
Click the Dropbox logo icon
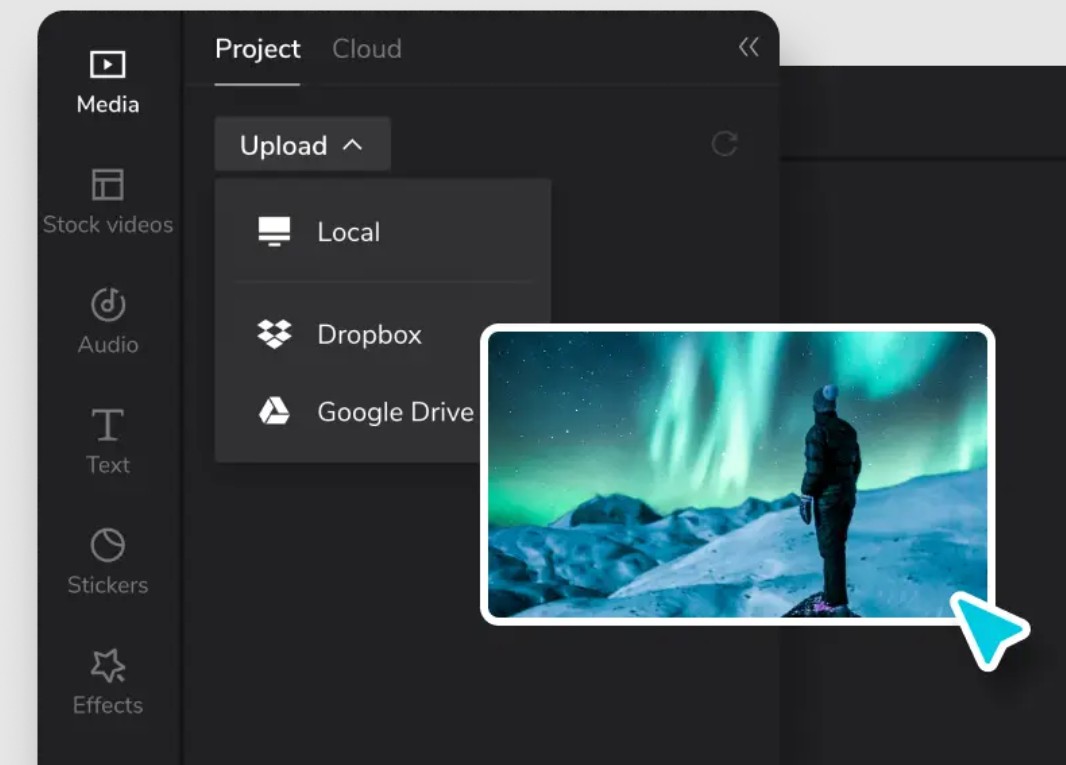274,334
